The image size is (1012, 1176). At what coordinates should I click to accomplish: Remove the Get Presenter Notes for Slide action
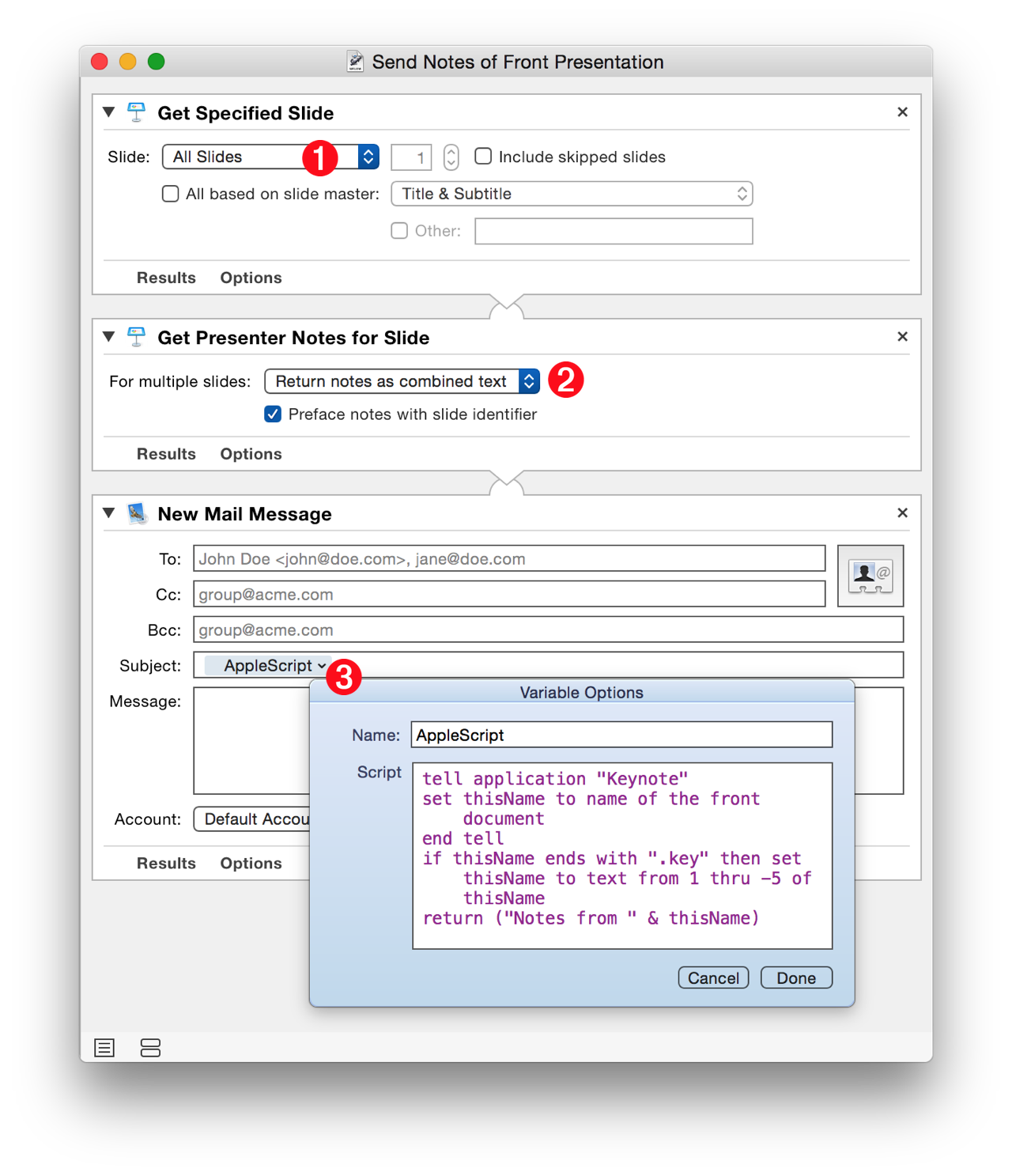point(902,337)
